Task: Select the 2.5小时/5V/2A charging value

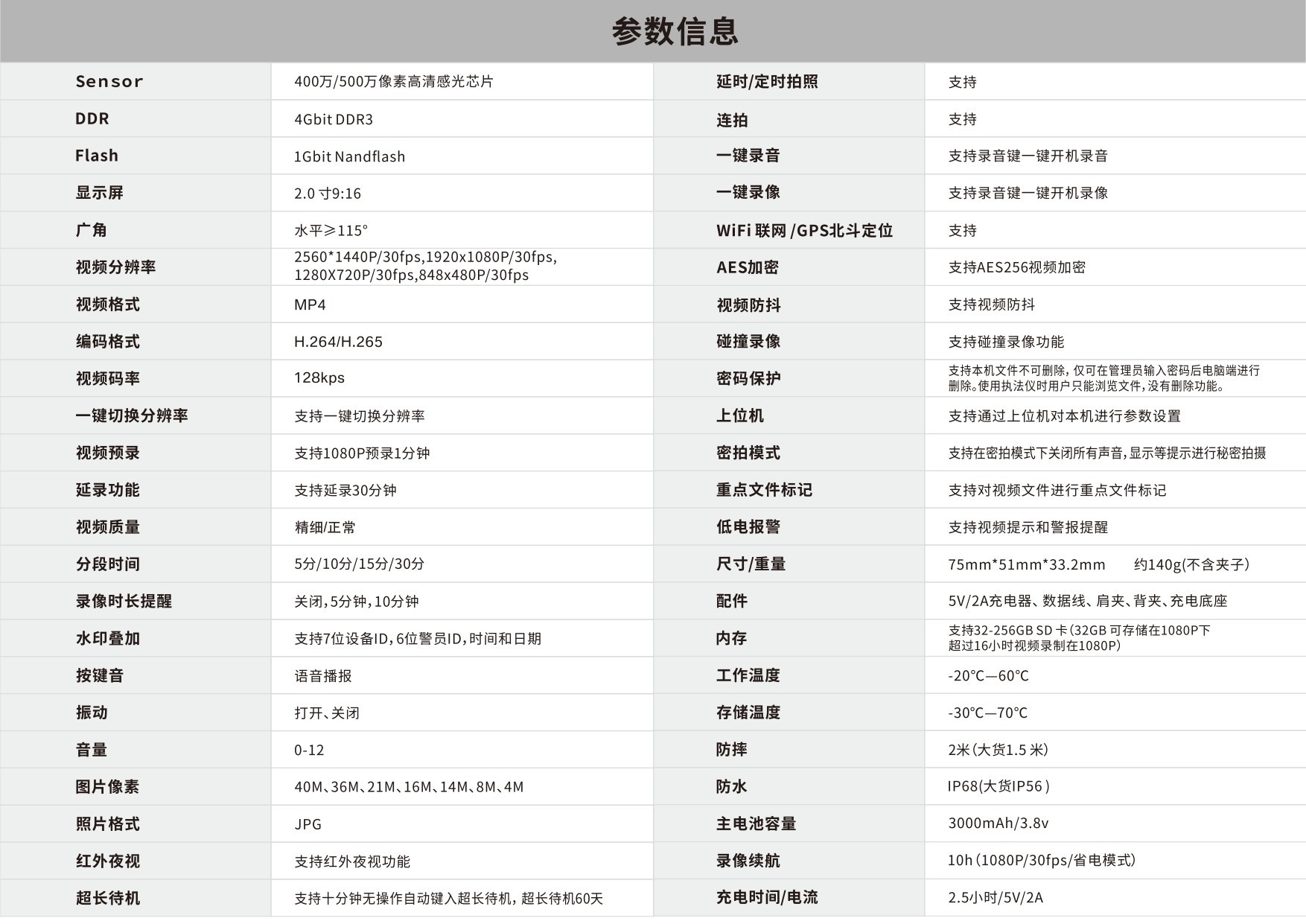Action: pyautogui.click(x=996, y=898)
